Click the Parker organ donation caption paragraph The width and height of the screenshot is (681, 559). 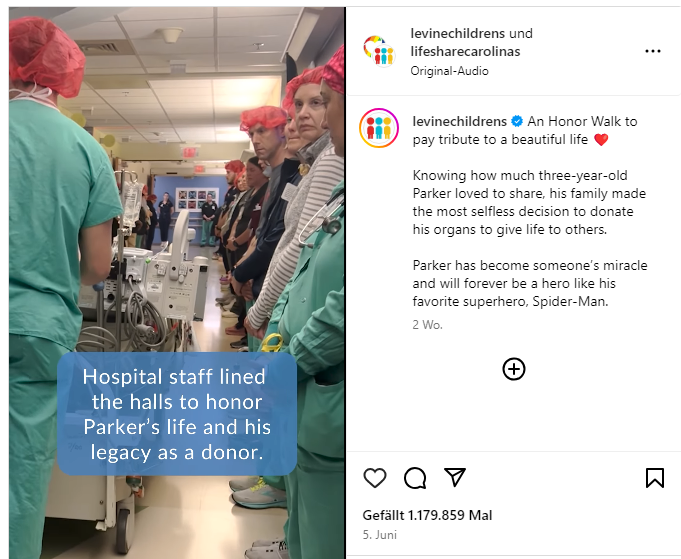tap(529, 202)
